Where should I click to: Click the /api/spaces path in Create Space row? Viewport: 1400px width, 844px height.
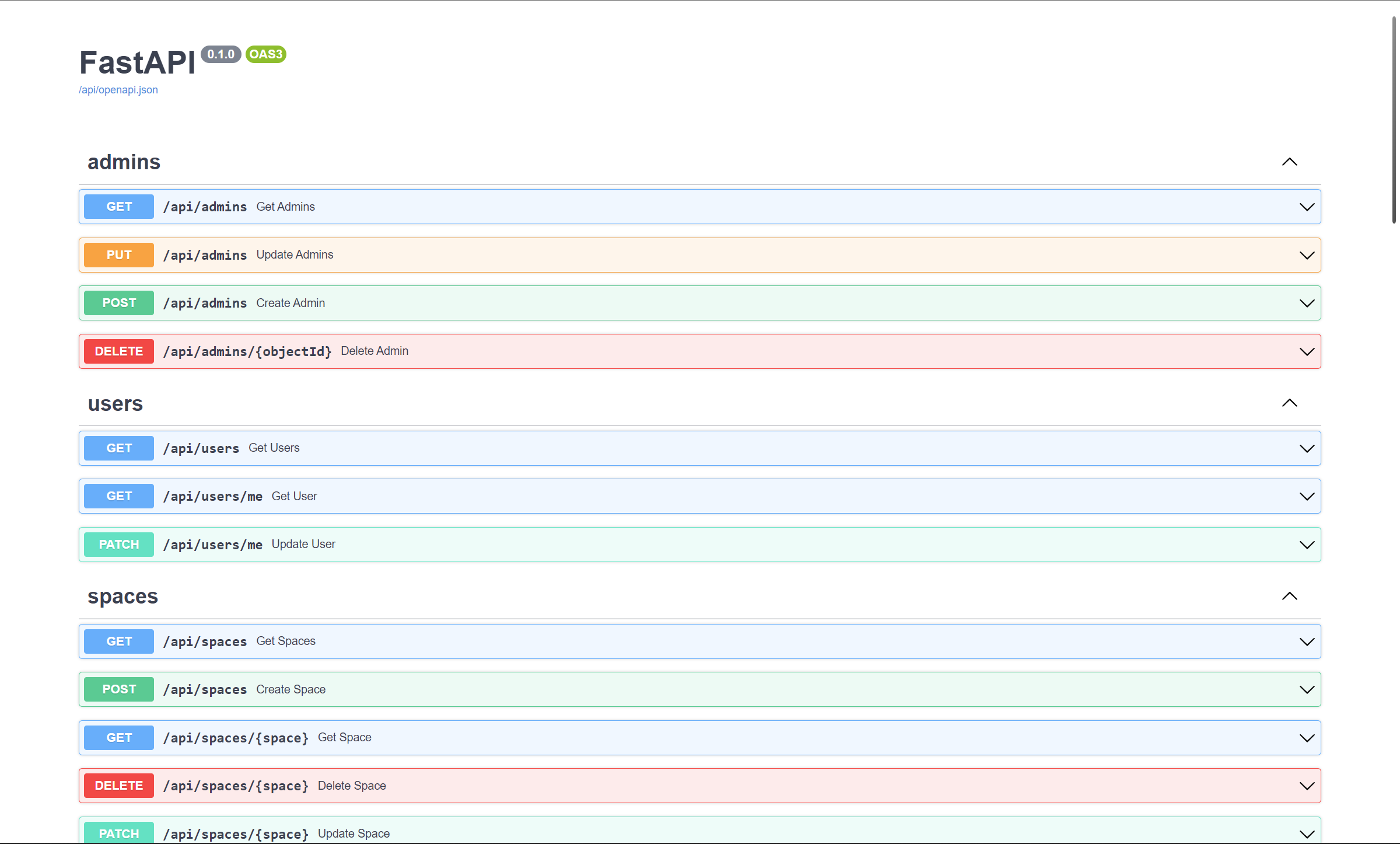(x=205, y=690)
